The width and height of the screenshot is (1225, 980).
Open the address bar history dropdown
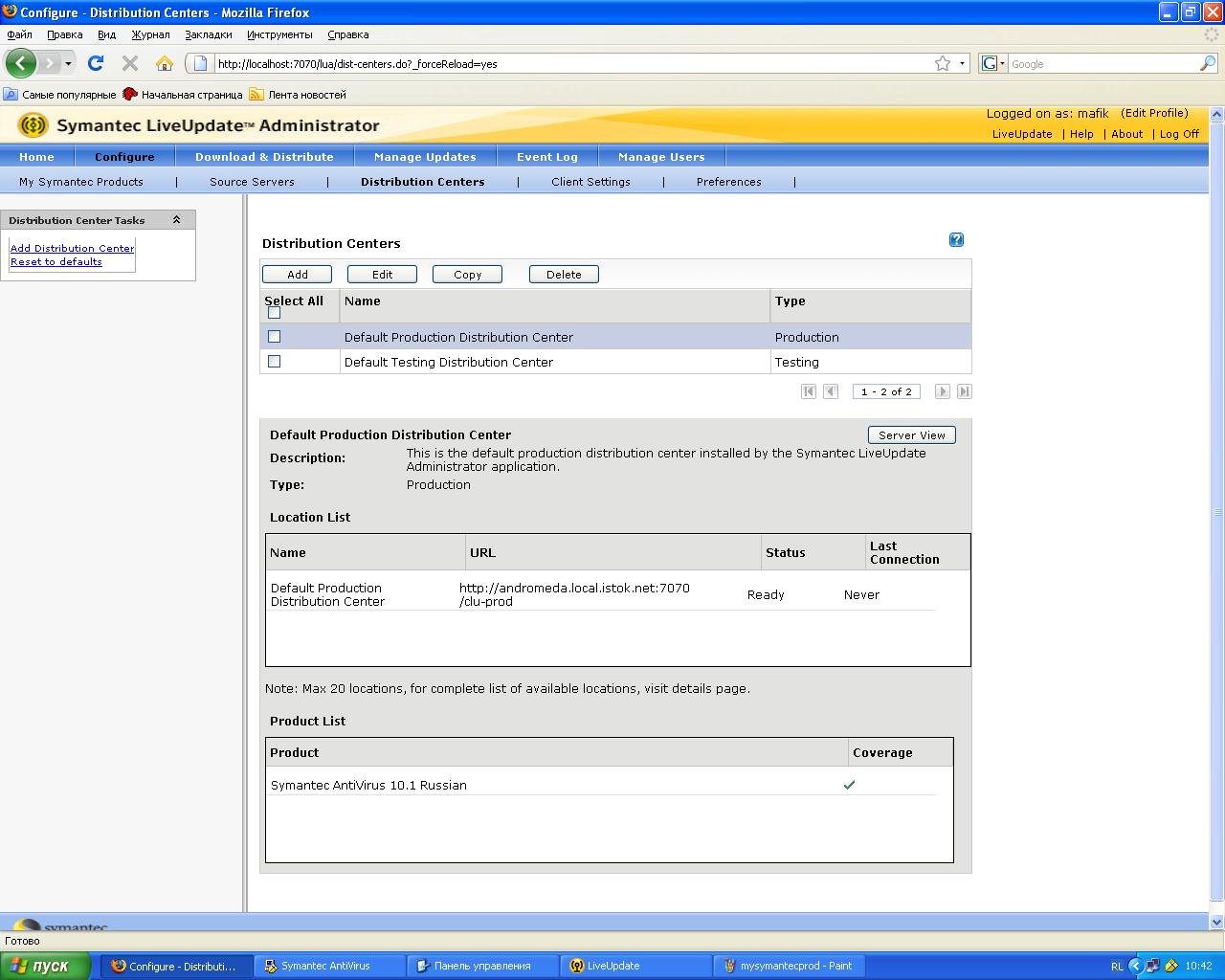pos(962,63)
